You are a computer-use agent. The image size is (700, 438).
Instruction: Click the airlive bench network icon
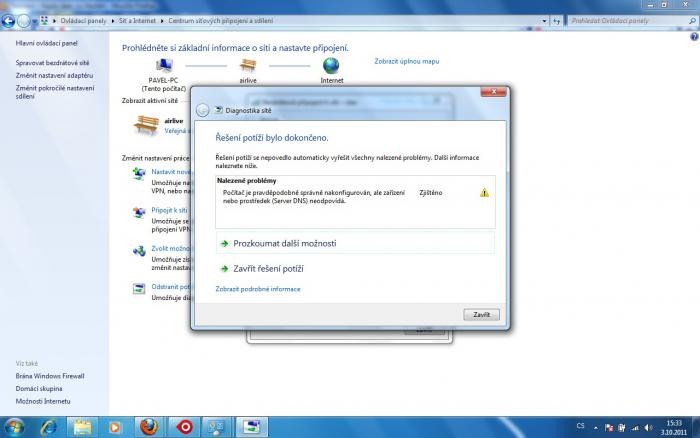click(x=146, y=124)
